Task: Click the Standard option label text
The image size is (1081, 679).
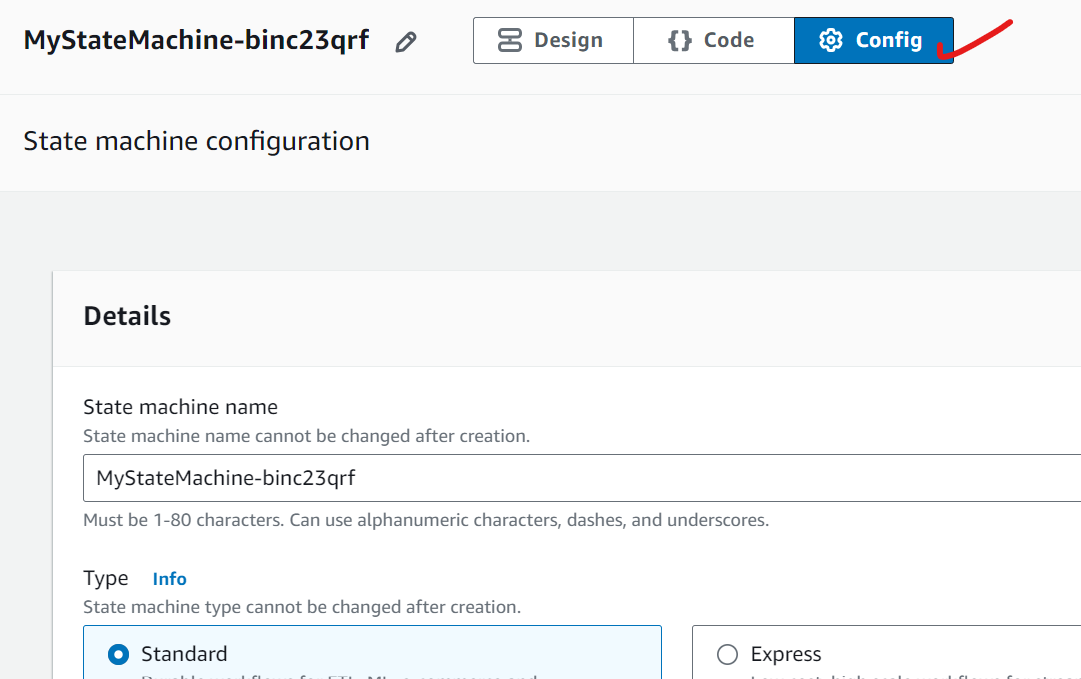Action: coord(184,654)
